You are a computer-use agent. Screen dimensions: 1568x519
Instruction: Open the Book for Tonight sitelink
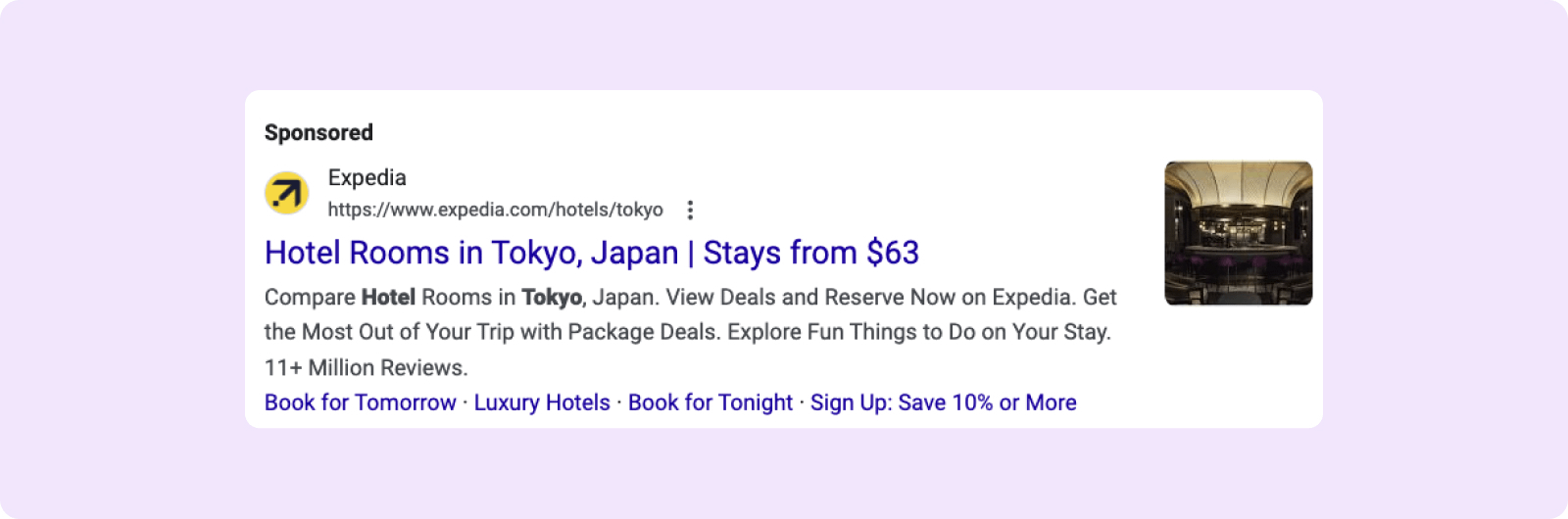point(710,402)
